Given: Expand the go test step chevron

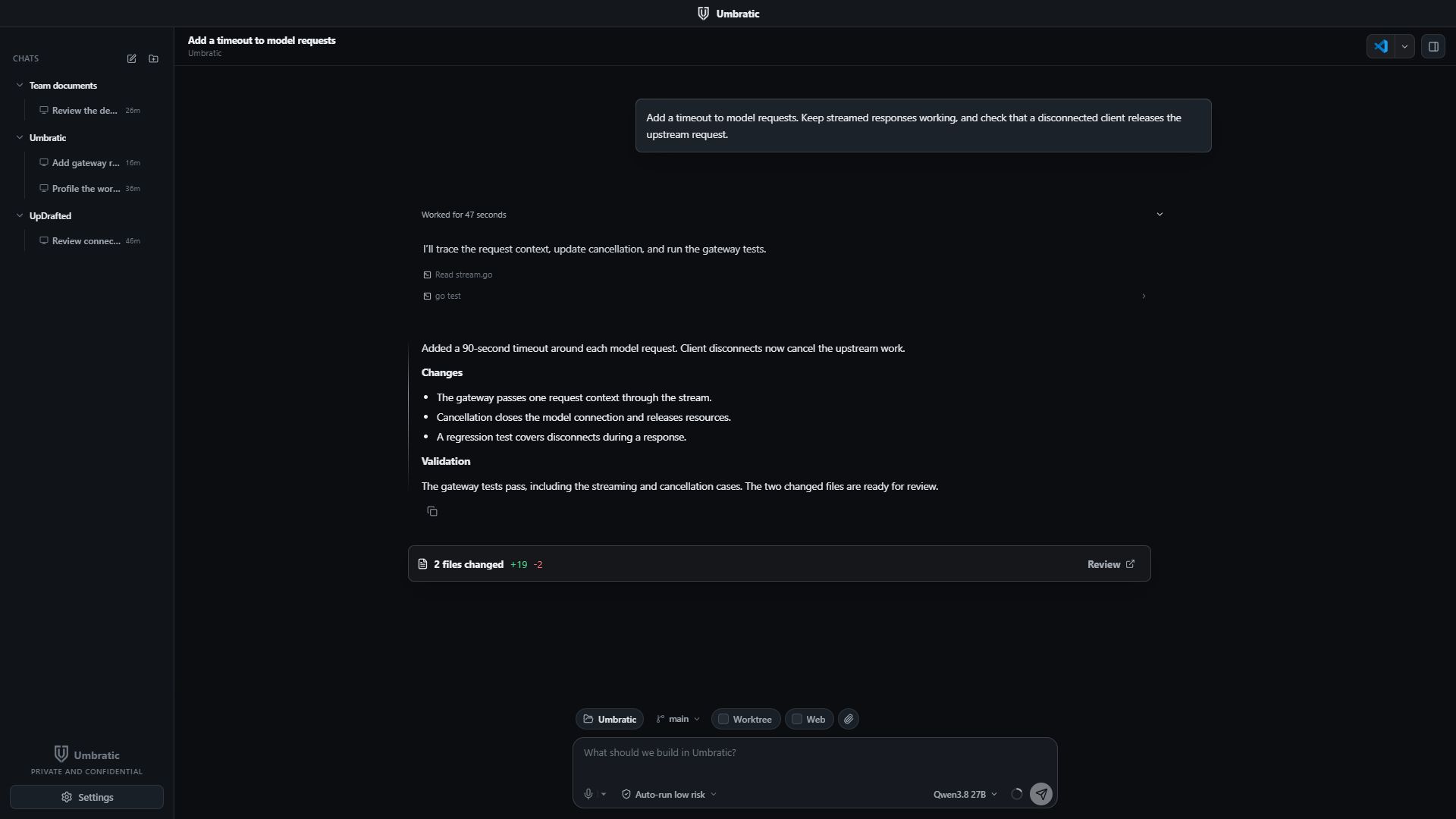Looking at the screenshot, I should (1144, 297).
